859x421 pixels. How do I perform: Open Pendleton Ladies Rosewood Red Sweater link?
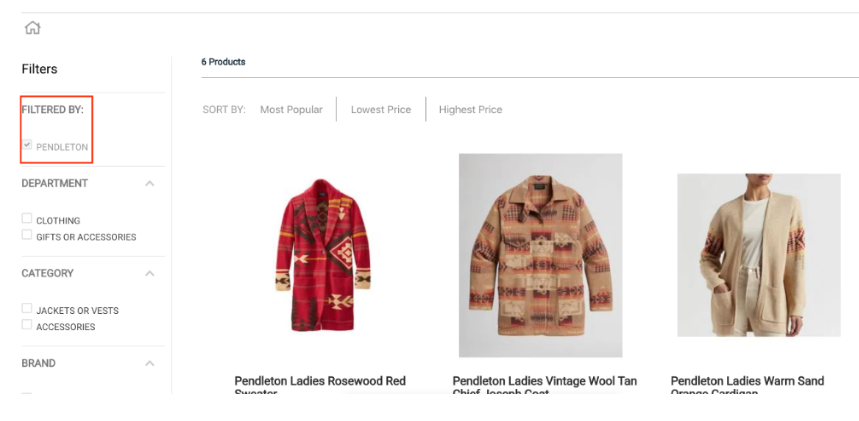[x=320, y=386]
